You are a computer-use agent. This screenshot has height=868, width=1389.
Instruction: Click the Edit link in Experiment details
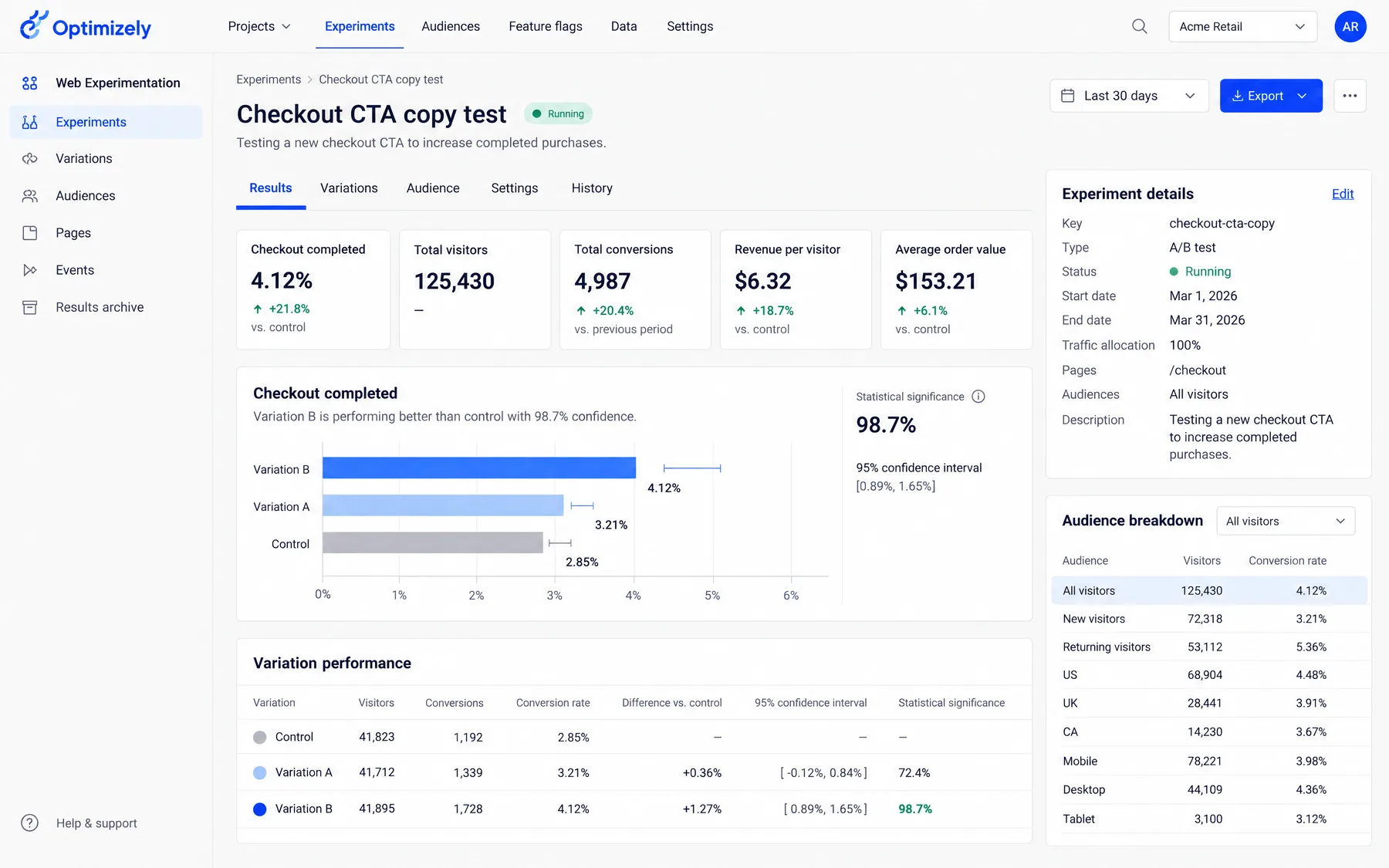coord(1343,194)
